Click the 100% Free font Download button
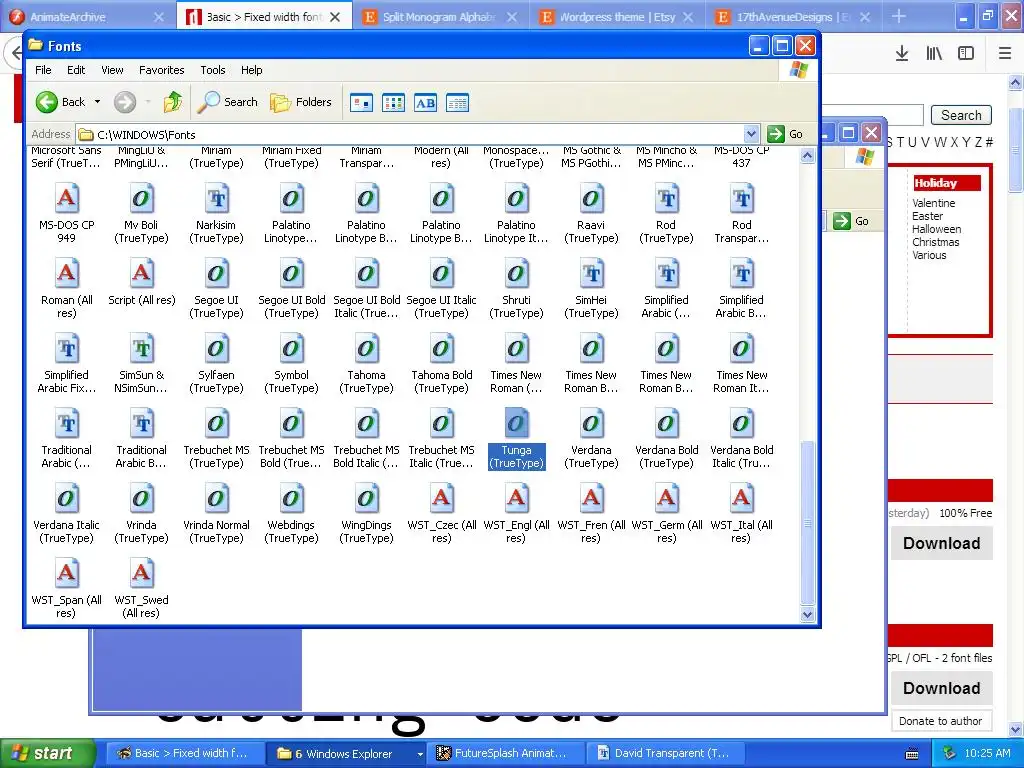Image resolution: width=1024 pixels, height=768 pixels. [x=942, y=543]
